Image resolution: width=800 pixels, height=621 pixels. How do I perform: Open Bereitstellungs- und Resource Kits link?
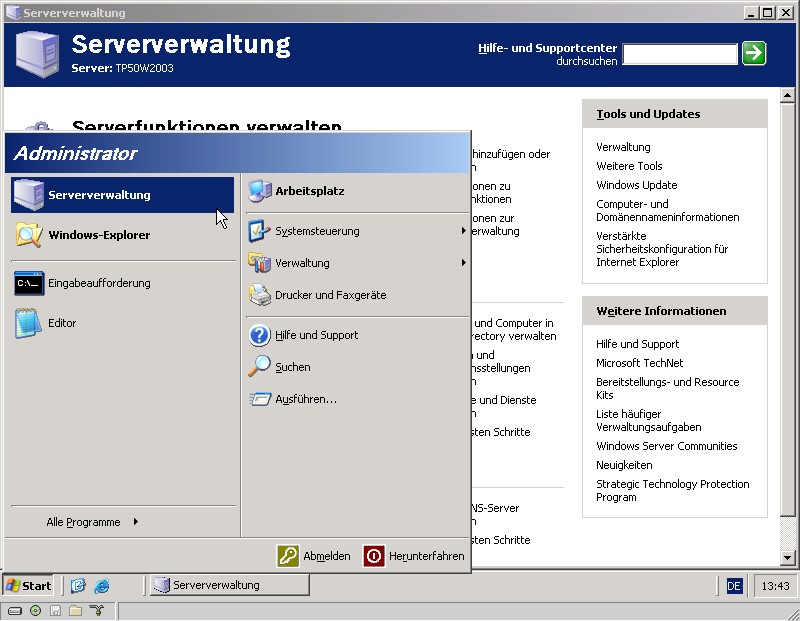point(667,388)
